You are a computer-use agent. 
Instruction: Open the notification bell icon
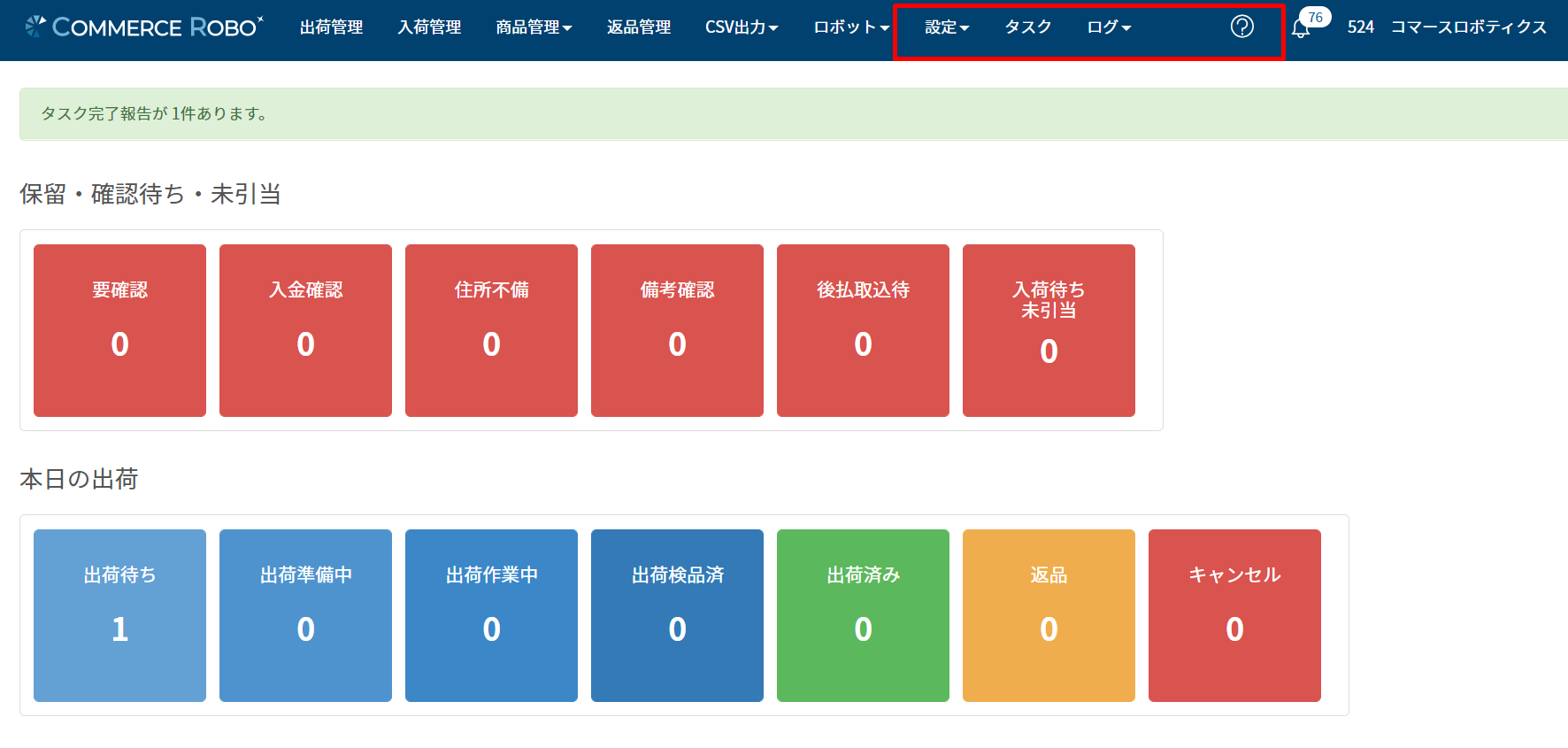[x=1300, y=28]
